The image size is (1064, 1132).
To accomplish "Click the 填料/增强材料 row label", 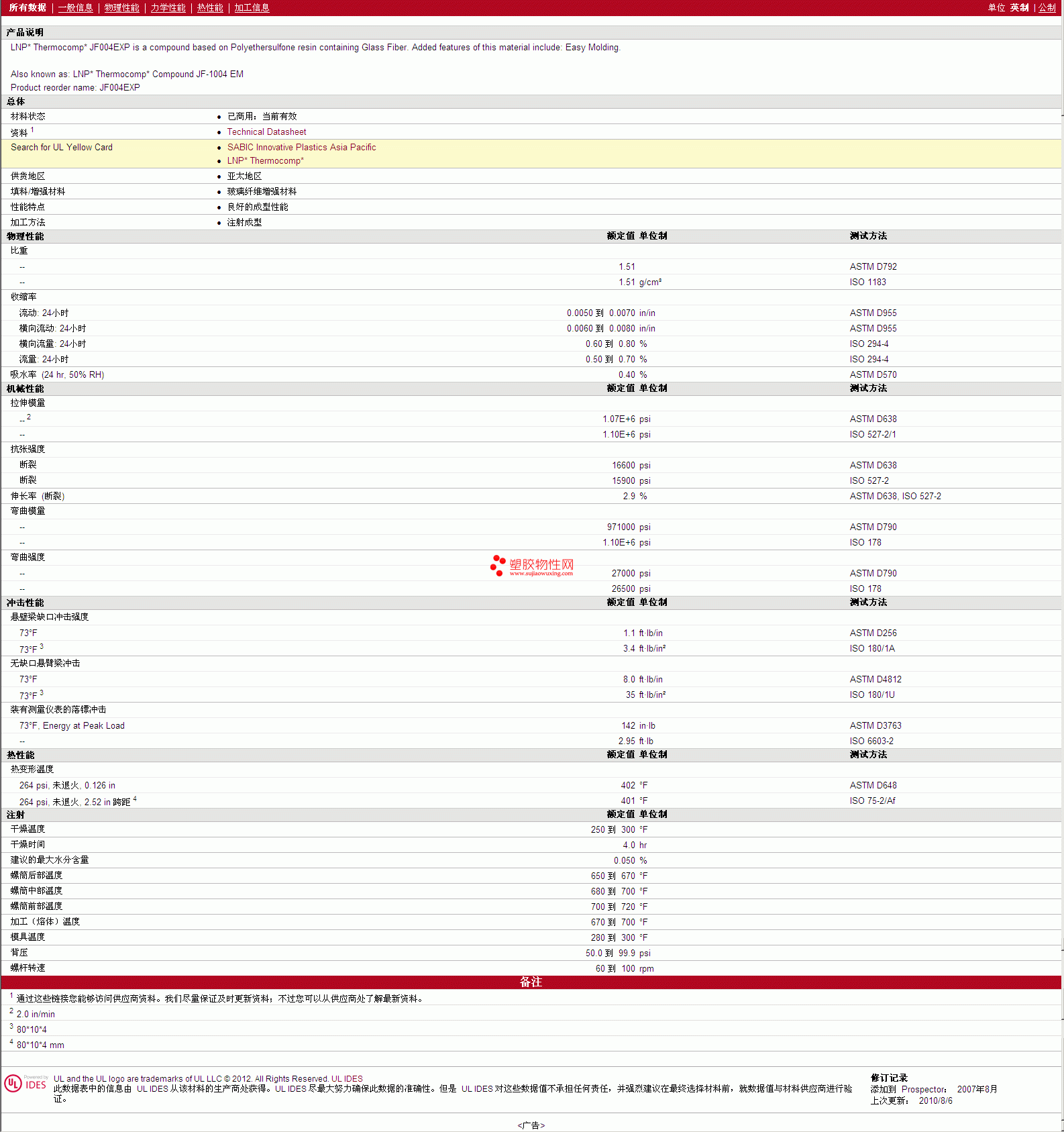I will (x=38, y=192).
